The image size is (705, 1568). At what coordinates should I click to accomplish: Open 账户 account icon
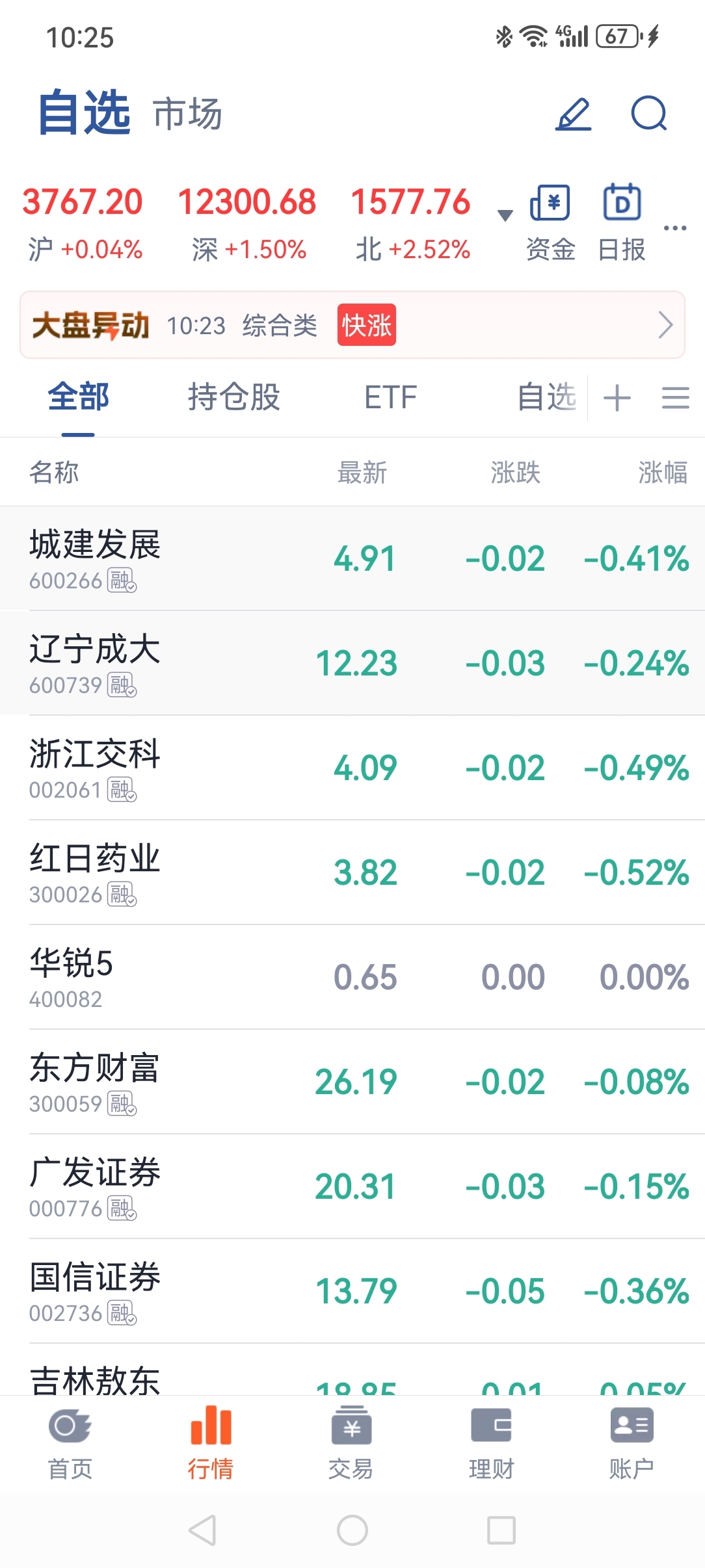(632, 1425)
